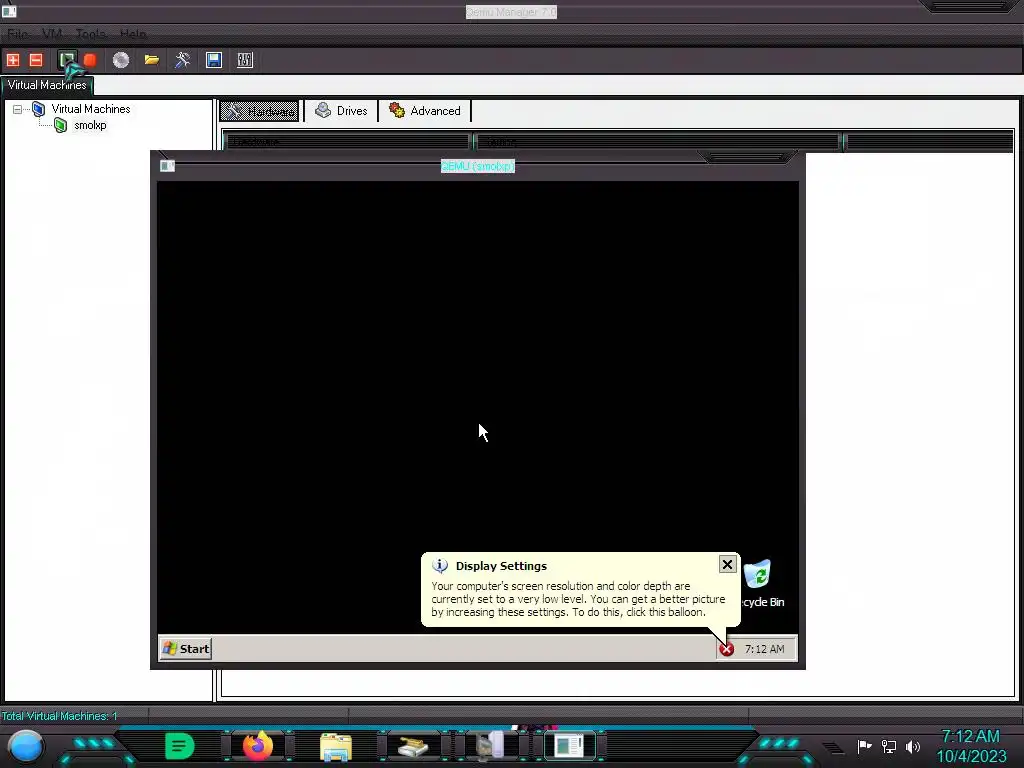Start the VM with the green play icon
Screen dimensions: 1024x768
point(67,60)
